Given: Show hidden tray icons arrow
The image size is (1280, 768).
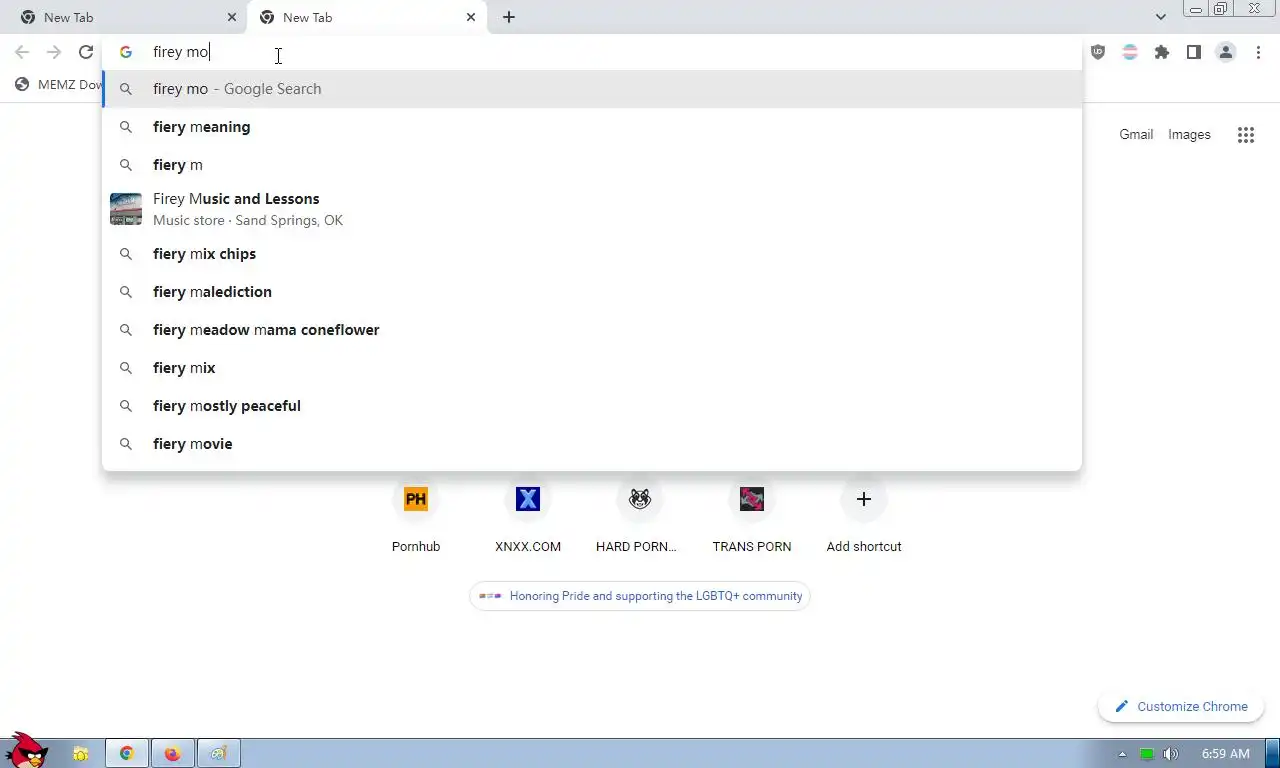Looking at the screenshot, I should pyautogui.click(x=1122, y=754).
